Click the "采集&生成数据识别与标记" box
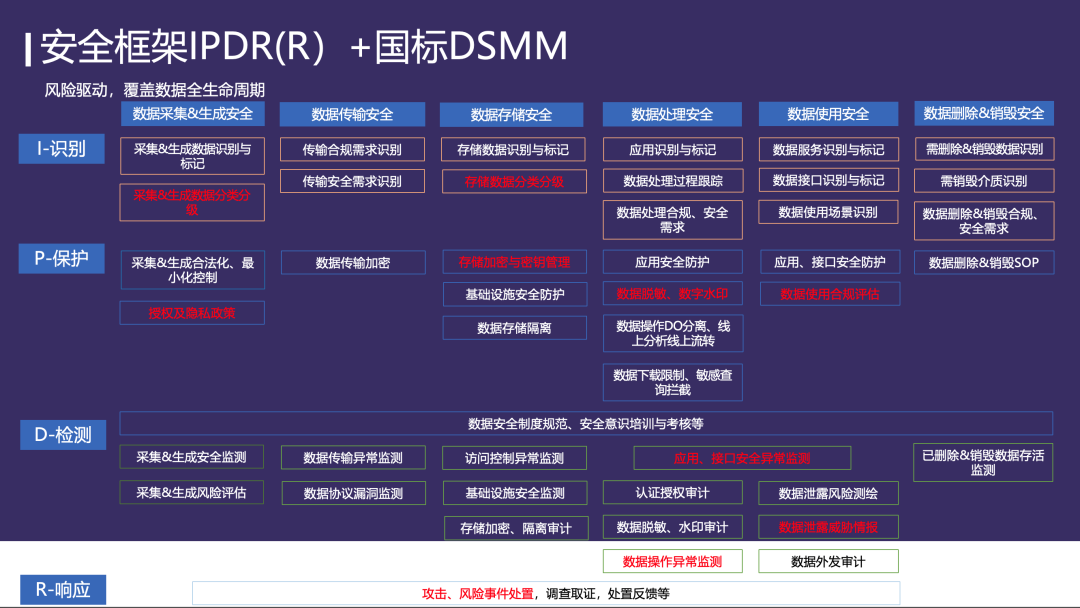 (192, 156)
